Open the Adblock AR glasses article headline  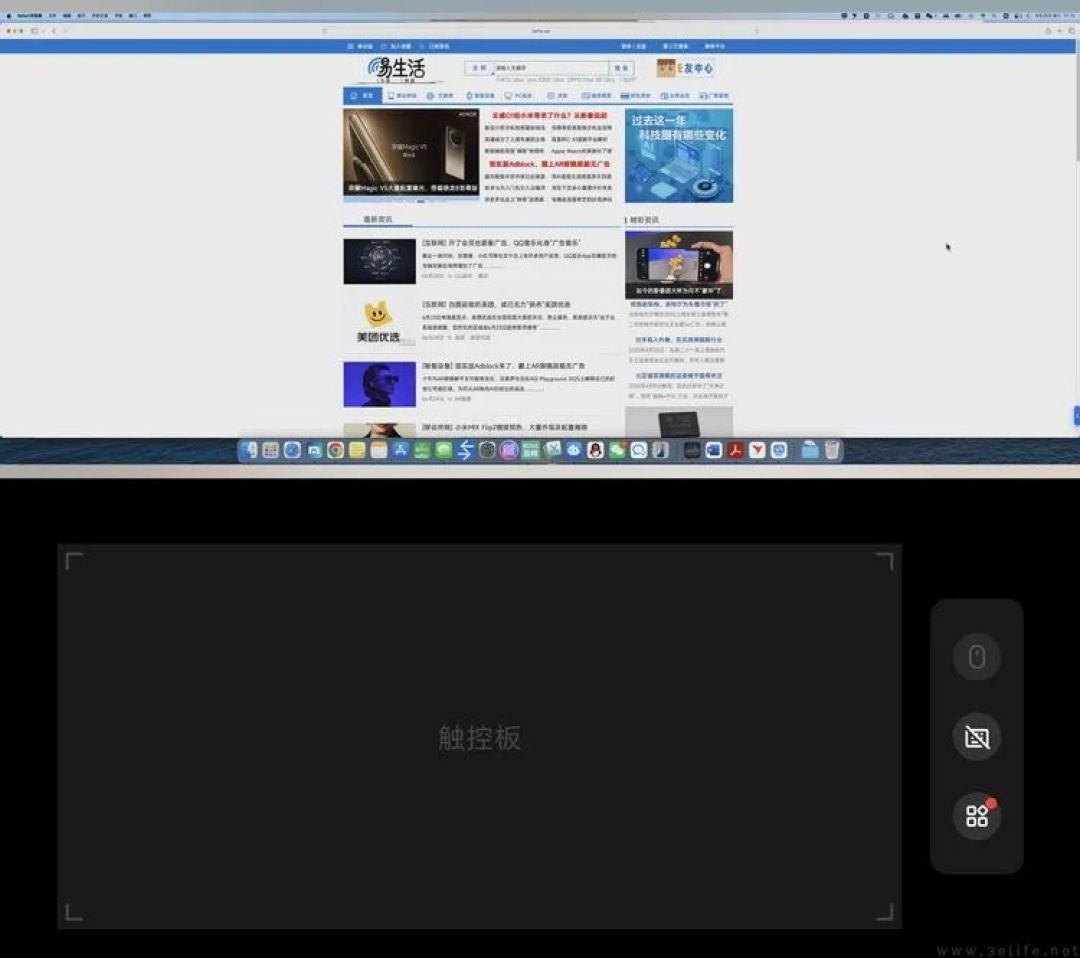[x=503, y=366]
